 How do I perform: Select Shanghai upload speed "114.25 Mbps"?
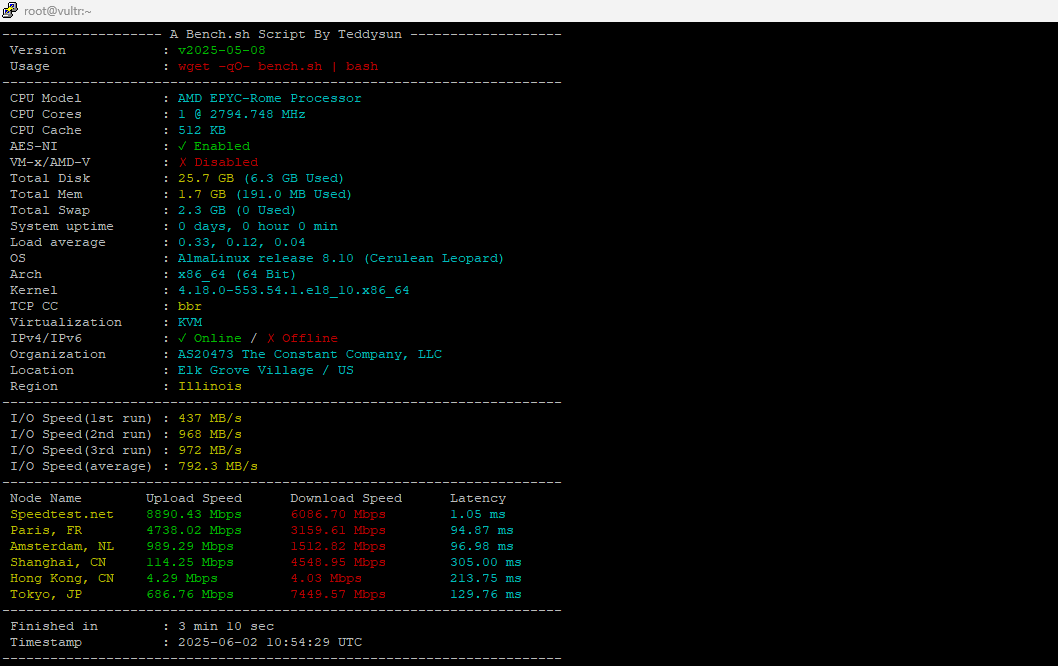pos(190,563)
